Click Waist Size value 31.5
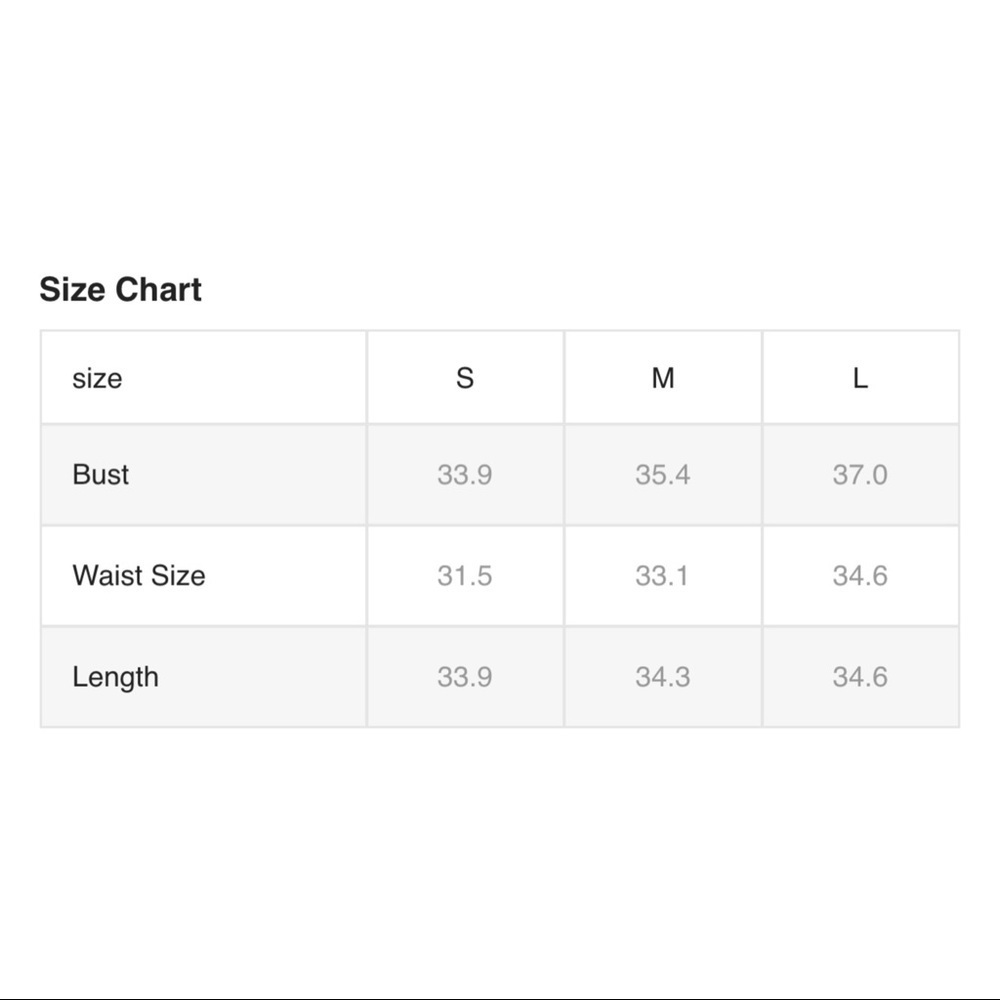 coord(464,576)
